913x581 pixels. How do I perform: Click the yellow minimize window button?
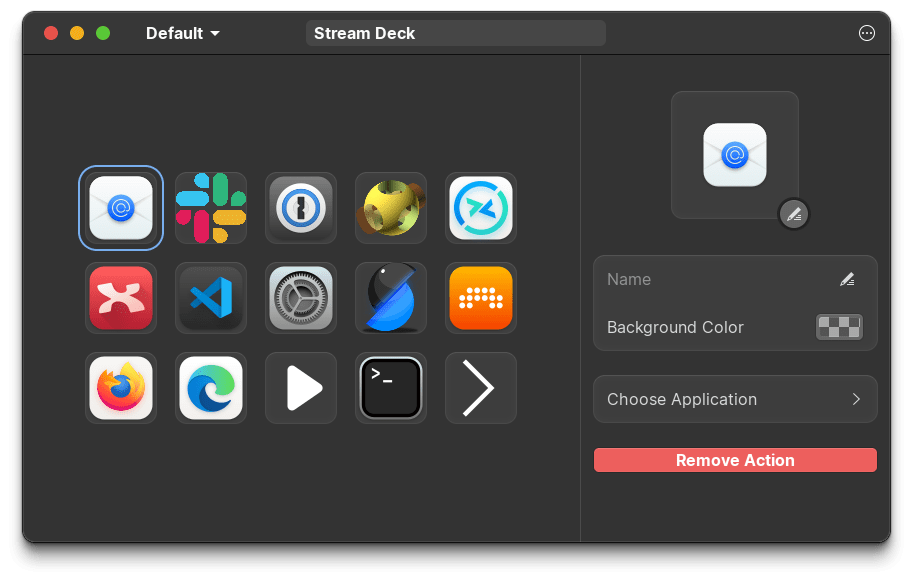point(77,33)
